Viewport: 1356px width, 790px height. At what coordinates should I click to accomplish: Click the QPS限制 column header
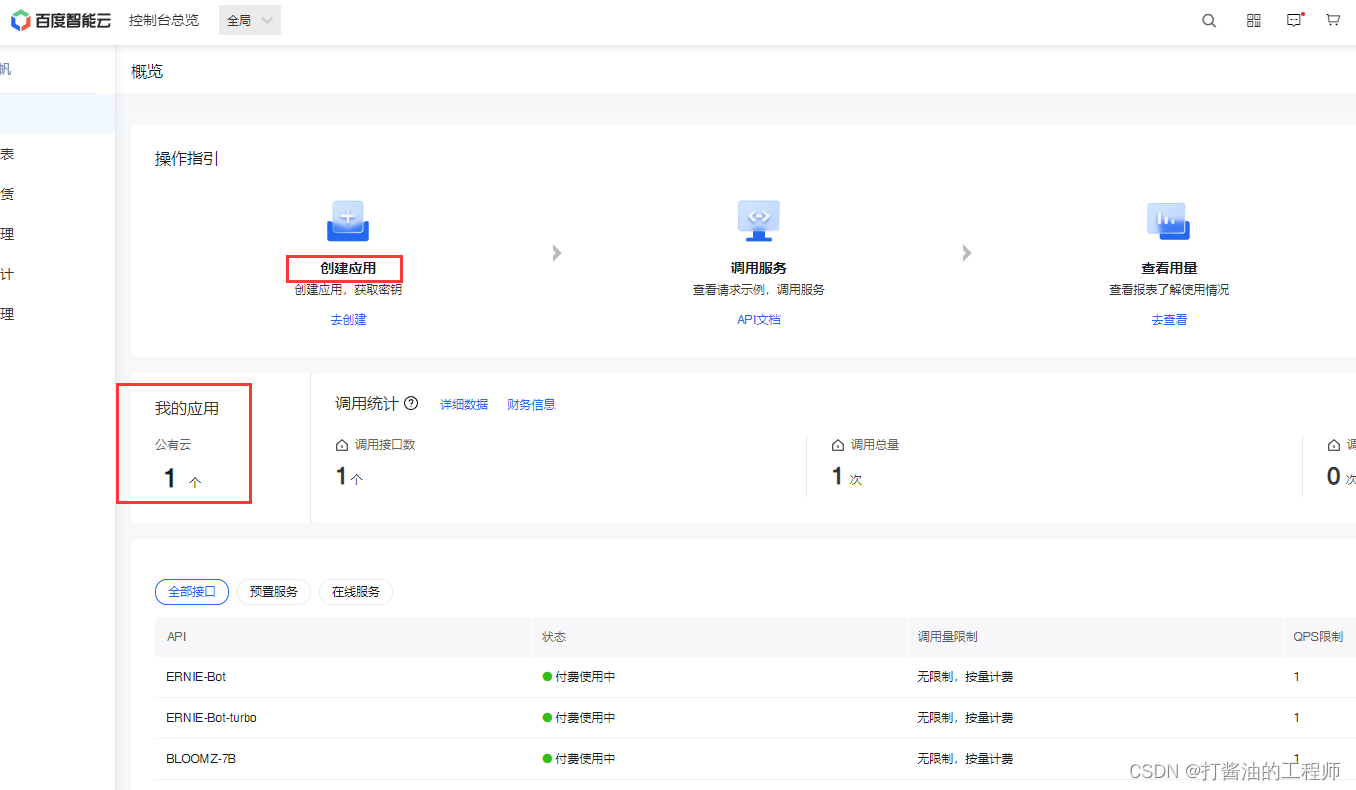click(1318, 637)
